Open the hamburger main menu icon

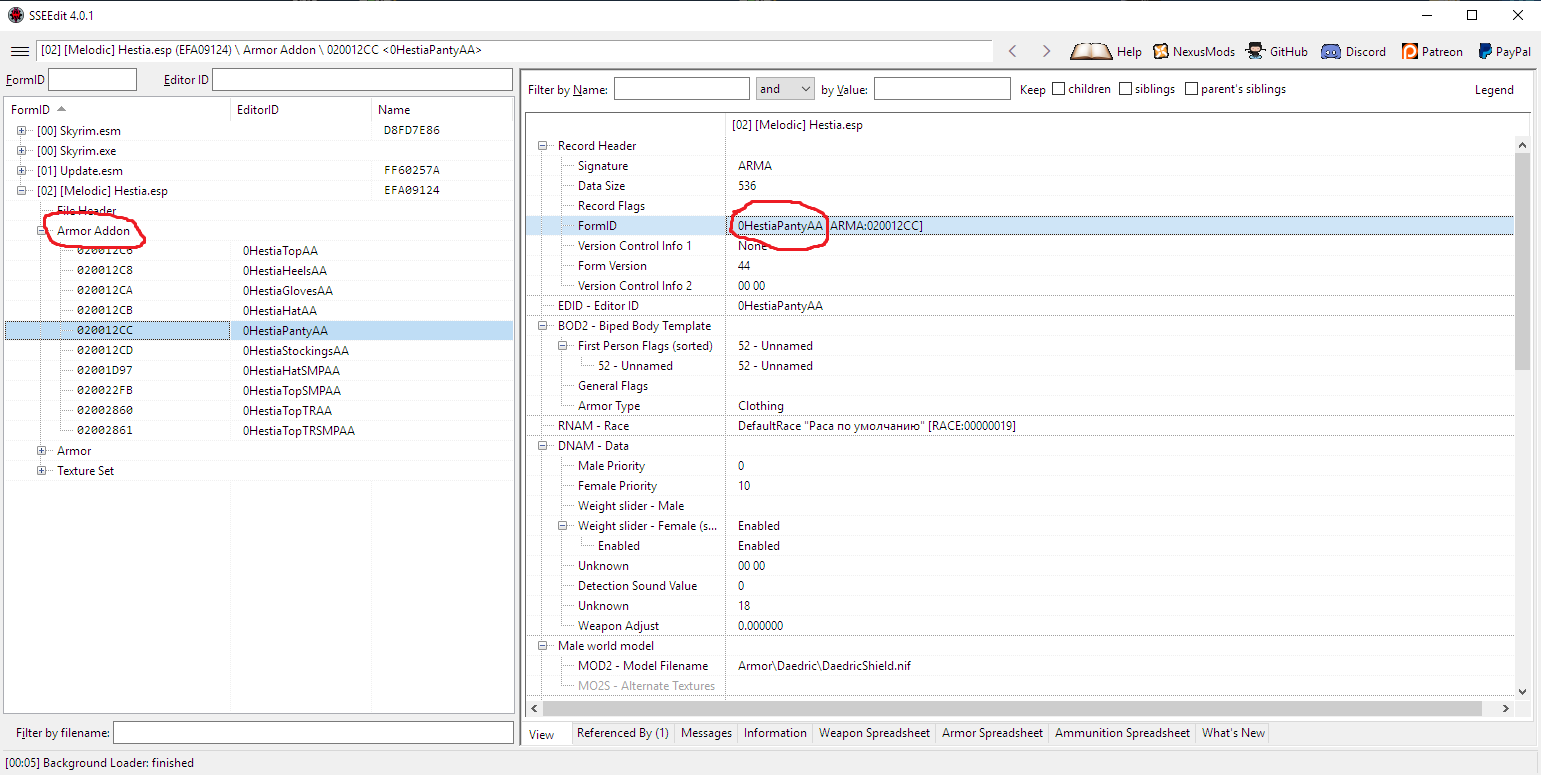(19, 51)
